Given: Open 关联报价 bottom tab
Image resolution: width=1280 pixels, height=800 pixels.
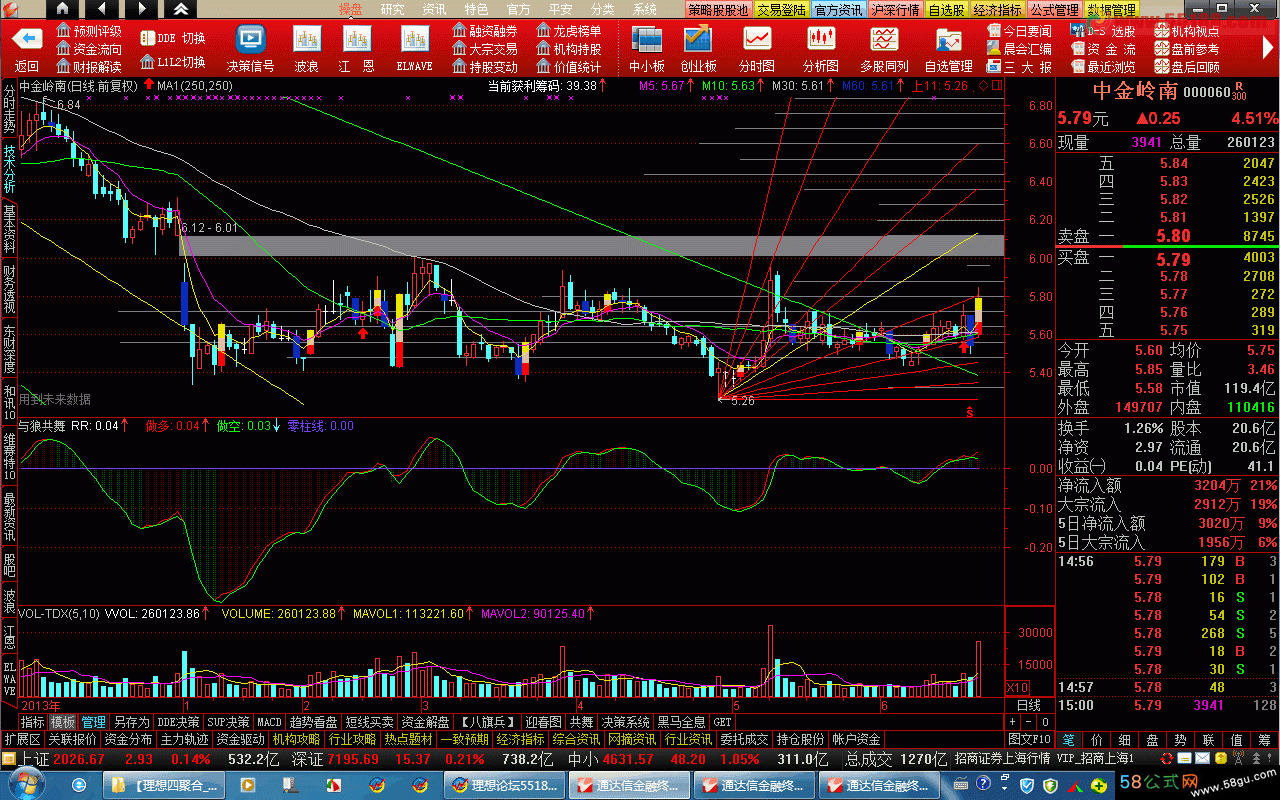Looking at the screenshot, I should pyautogui.click(x=72, y=739).
